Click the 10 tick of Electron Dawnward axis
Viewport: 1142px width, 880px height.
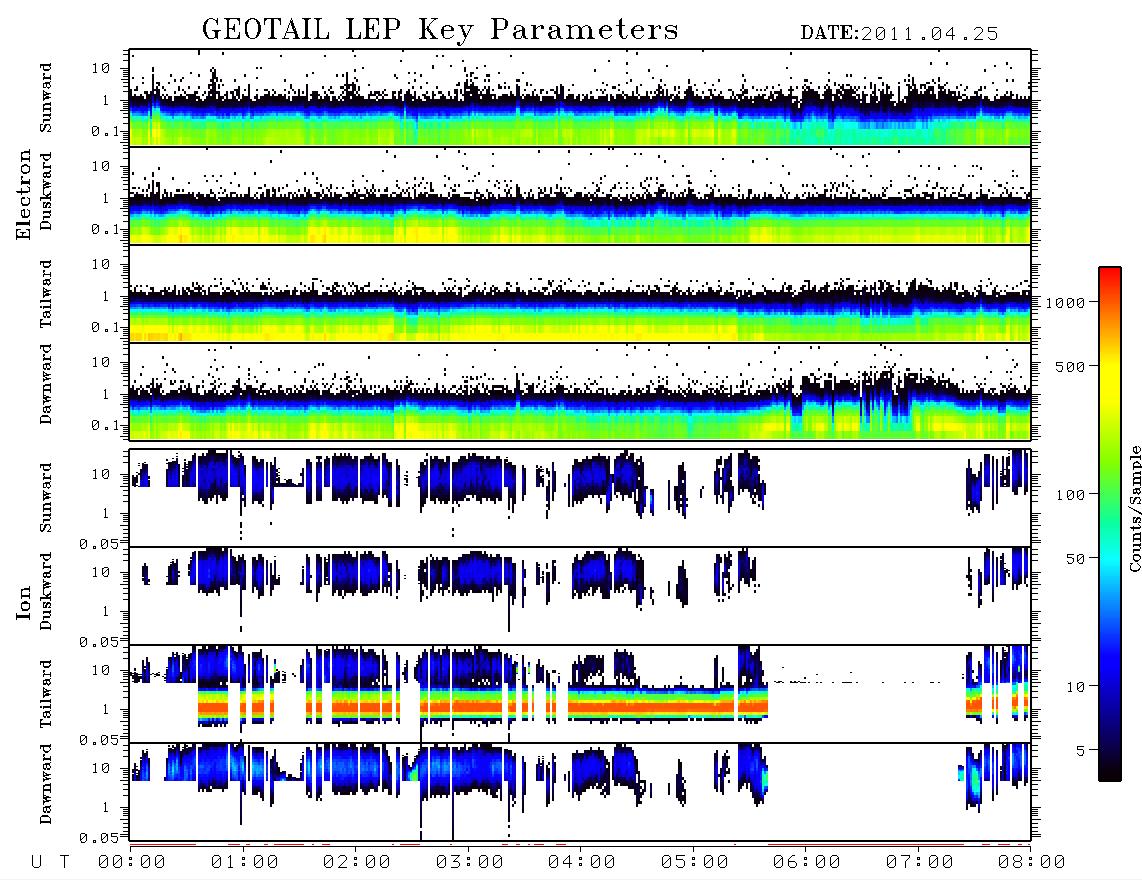click(101, 362)
